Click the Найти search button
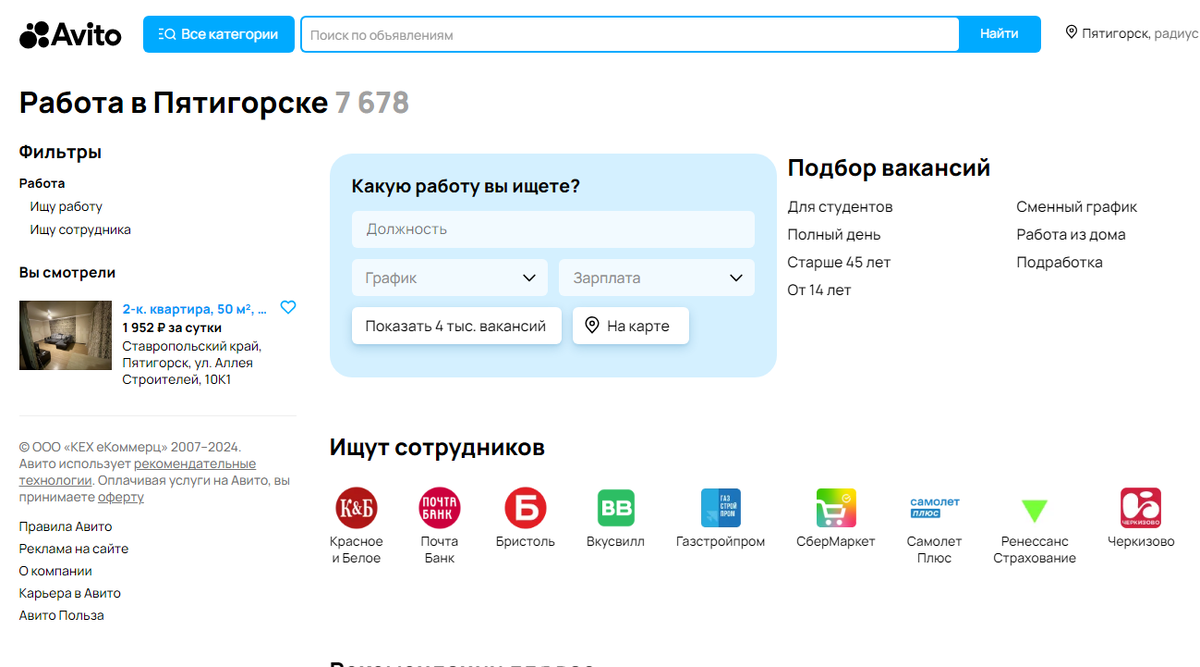This screenshot has height=667, width=1200. [999, 34]
